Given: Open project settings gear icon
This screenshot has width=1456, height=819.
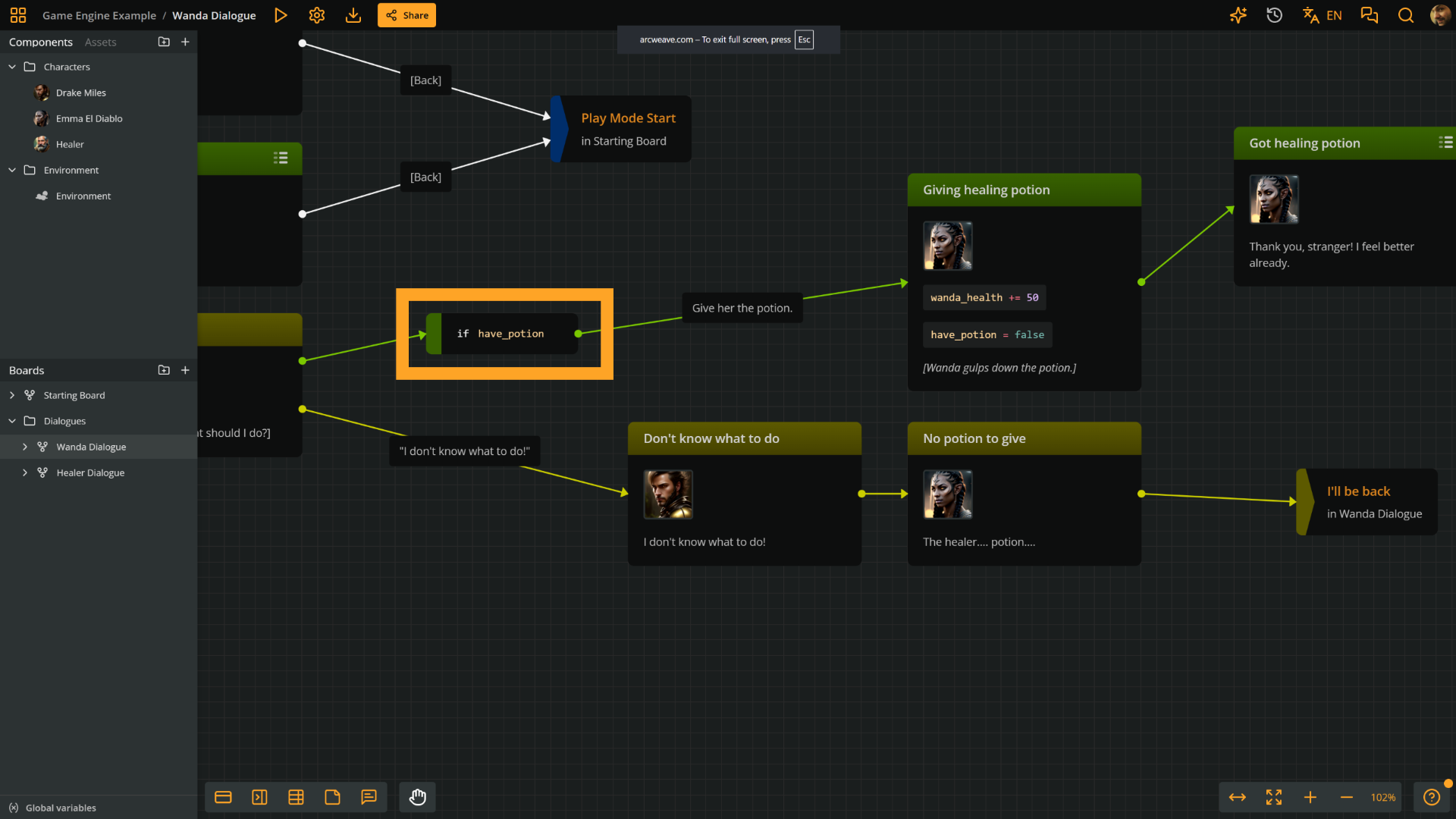Looking at the screenshot, I should click(x=317, y=15).
